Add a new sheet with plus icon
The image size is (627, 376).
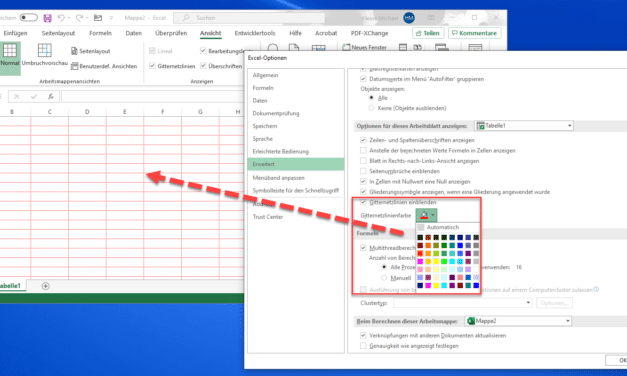(x=46, y=286)
